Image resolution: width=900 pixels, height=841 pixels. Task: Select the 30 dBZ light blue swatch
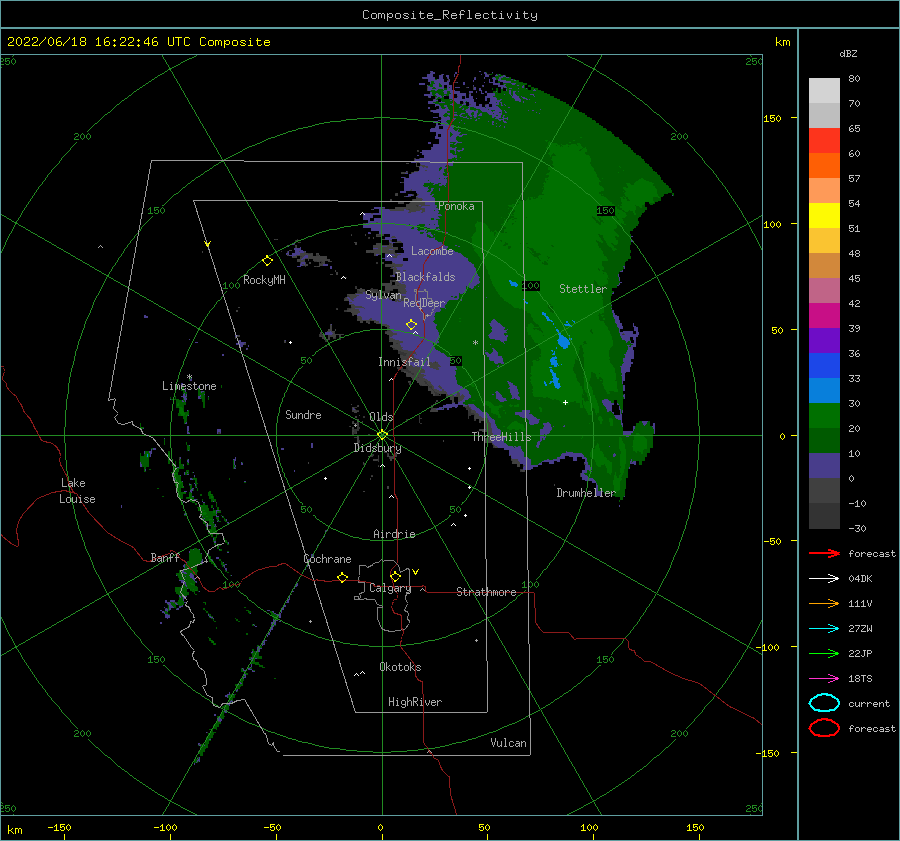[824, 390]
